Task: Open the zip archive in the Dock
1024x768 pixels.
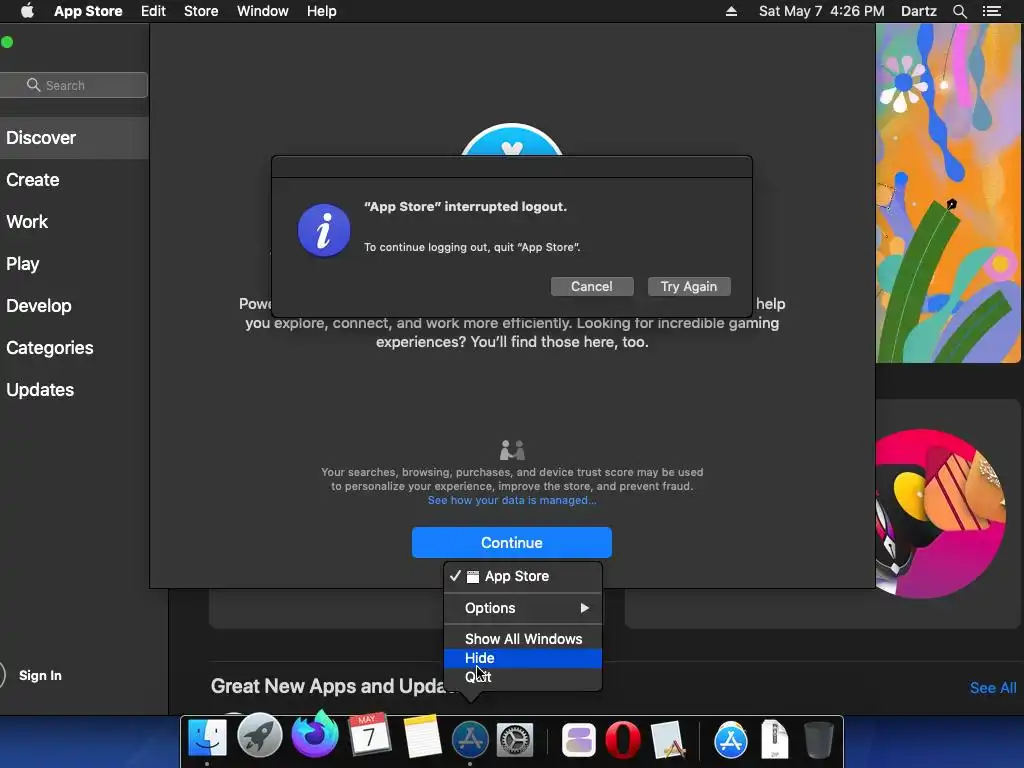Action: click(x=775, y=739)
